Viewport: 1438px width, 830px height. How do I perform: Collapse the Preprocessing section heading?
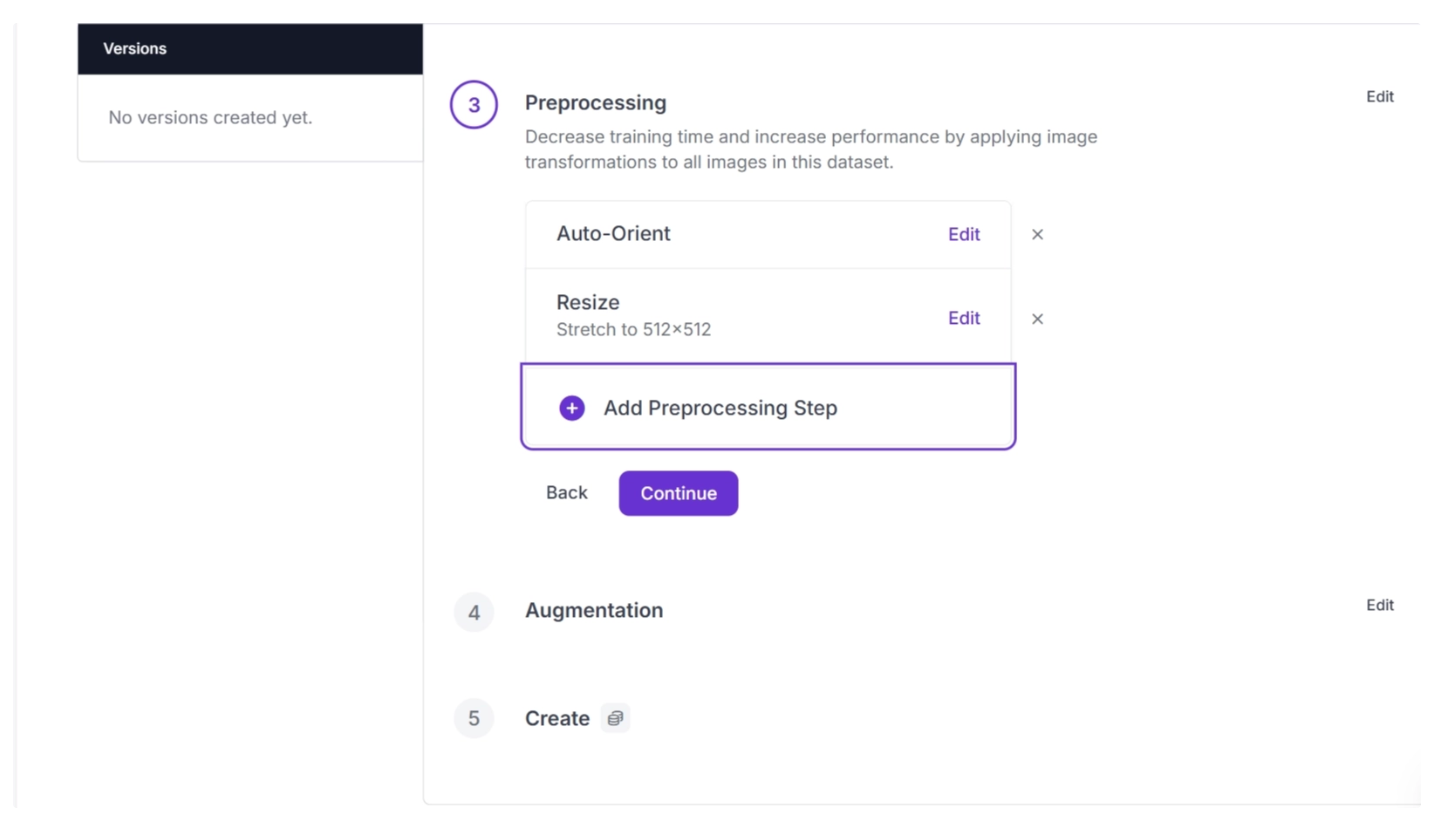tap(595, 103)
